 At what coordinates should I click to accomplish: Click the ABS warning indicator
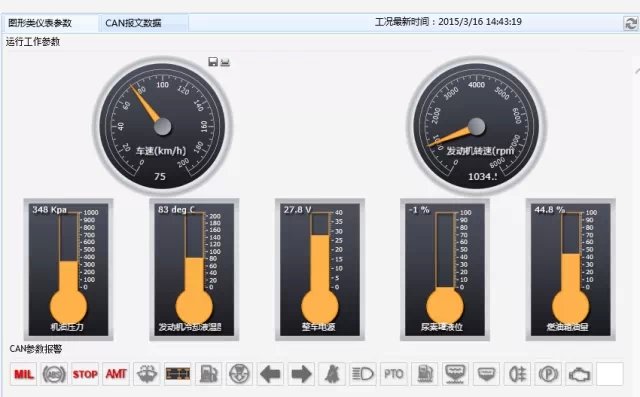pos(54,374)
